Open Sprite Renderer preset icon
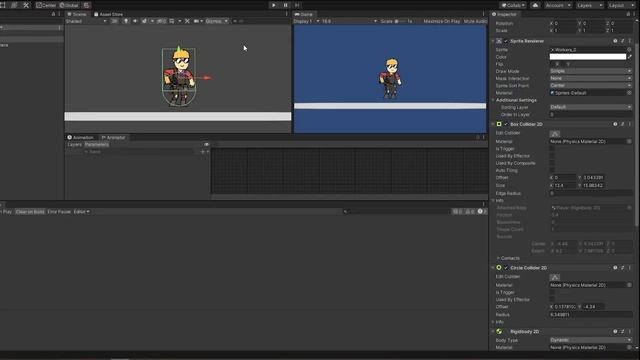Image resolution: width=640 pixels, height=360 pixels. point(622,41)
